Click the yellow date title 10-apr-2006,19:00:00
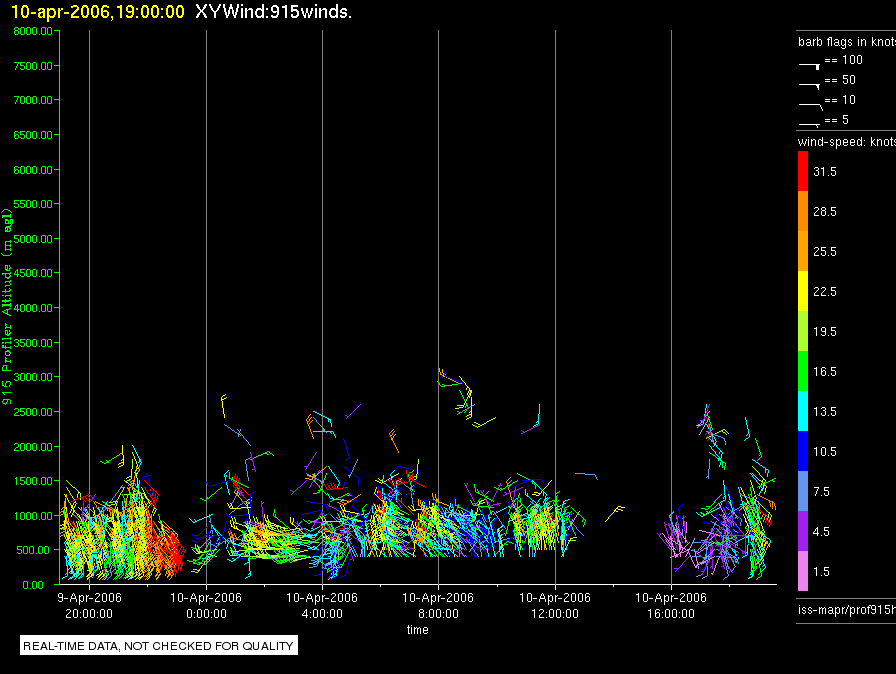Viewport: 896px width, 674px height. tap(98, 12)
